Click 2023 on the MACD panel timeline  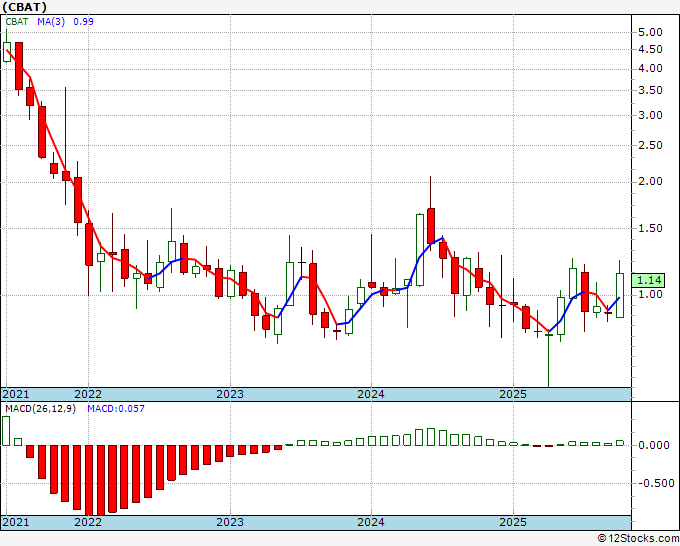tap(230, 522)
